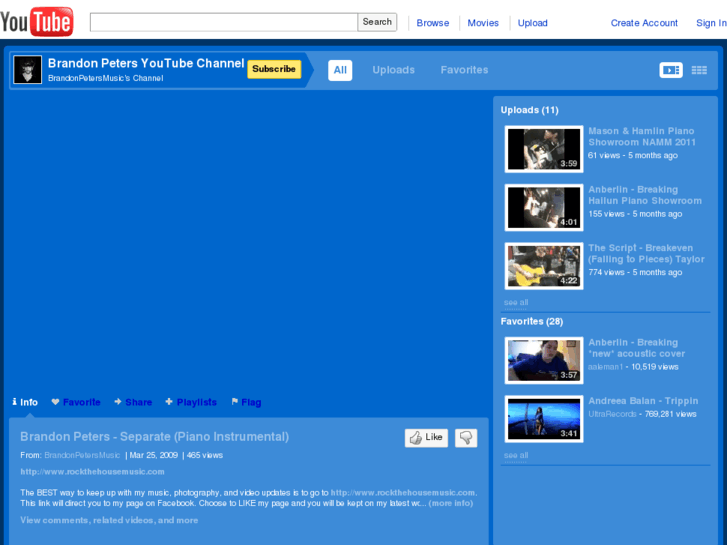Click Favorite action label

82,402
